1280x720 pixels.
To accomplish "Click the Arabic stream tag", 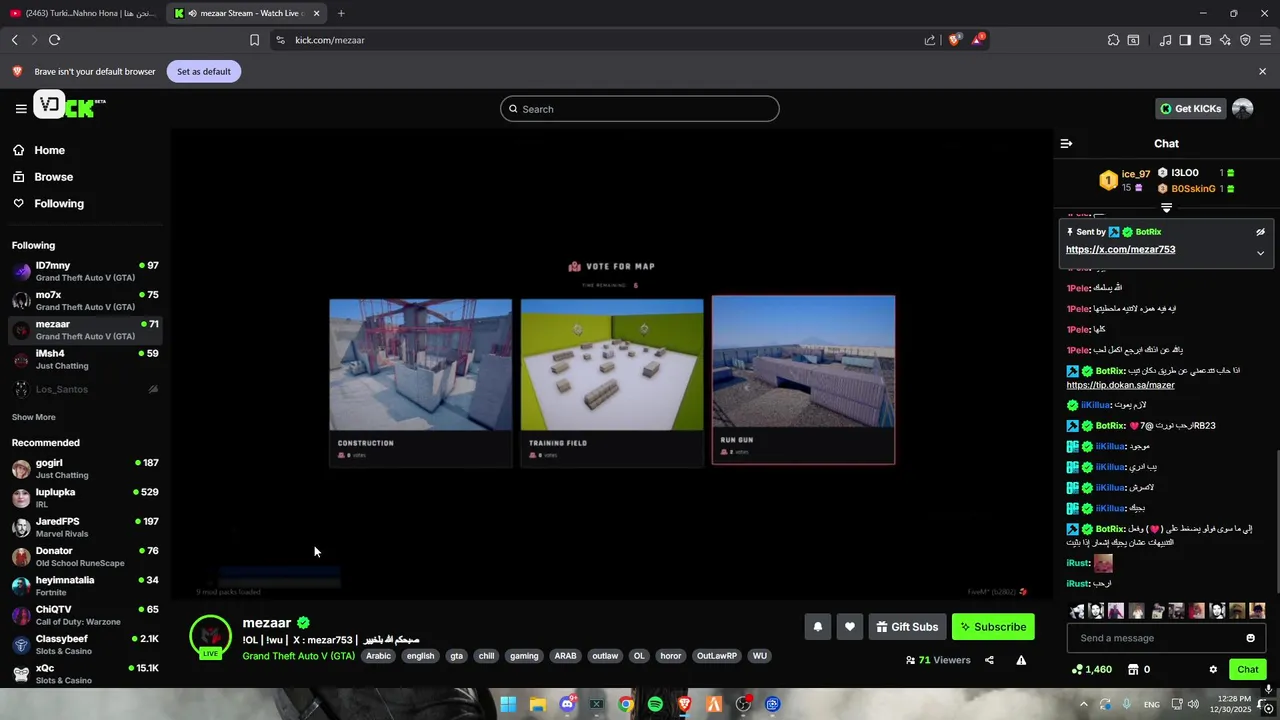I will pyautogui.click(x=378, y=656).
